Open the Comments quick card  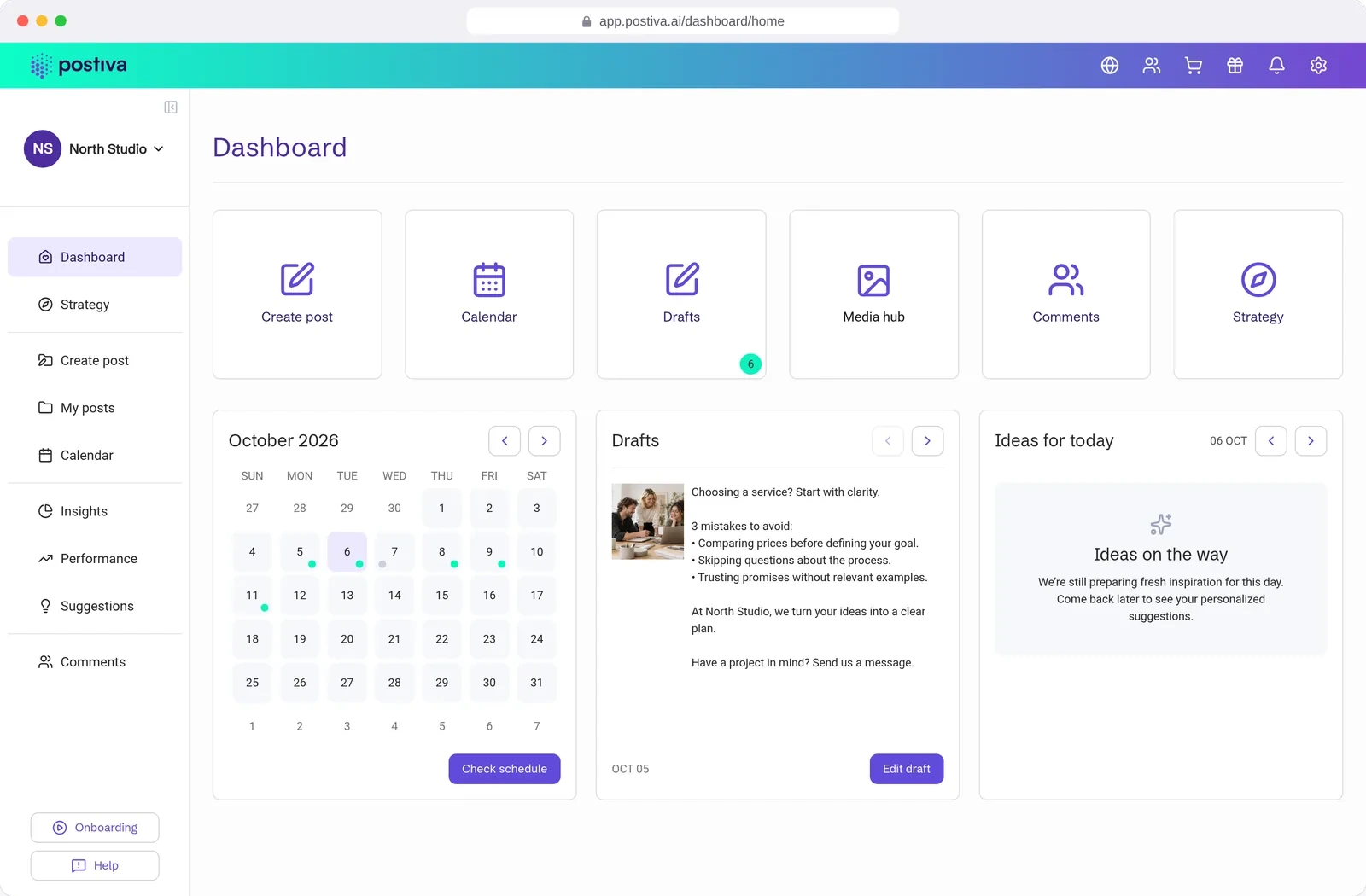coord(1066,294)
